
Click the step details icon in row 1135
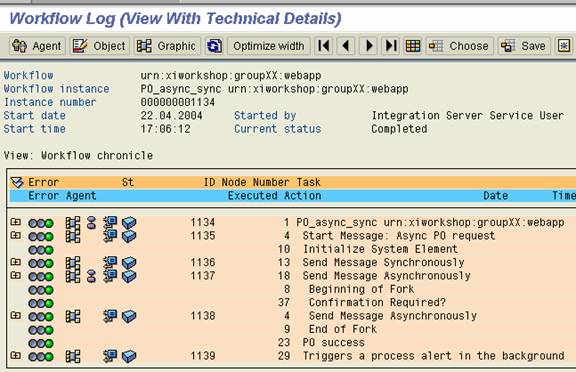(110, 235)
